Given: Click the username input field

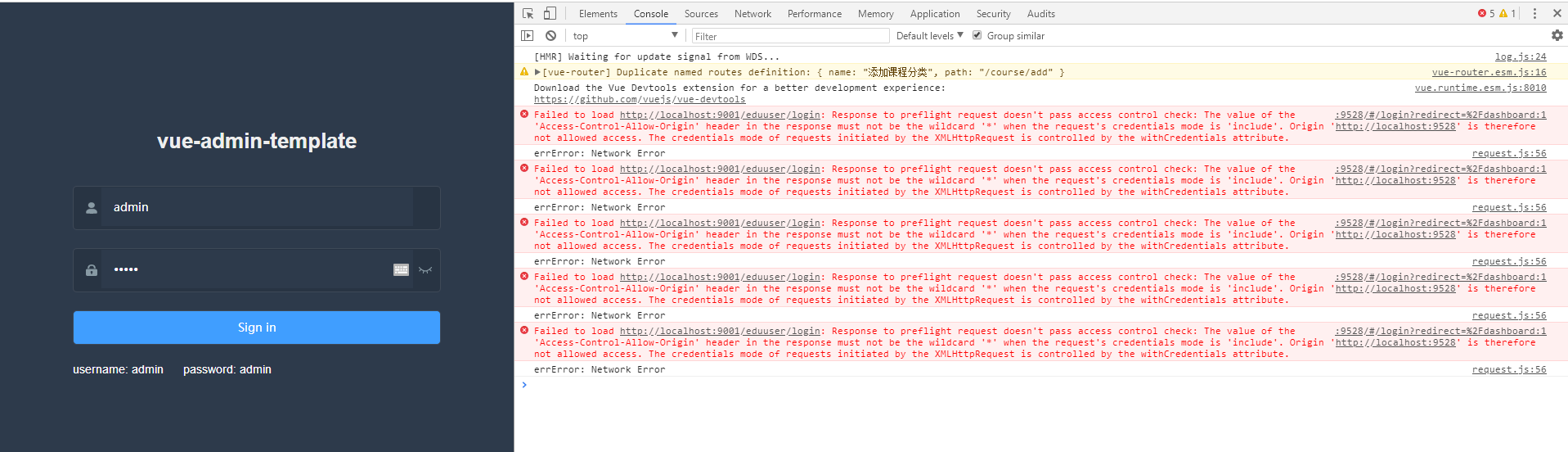Looking at the screenshot, I should [257, 208].
